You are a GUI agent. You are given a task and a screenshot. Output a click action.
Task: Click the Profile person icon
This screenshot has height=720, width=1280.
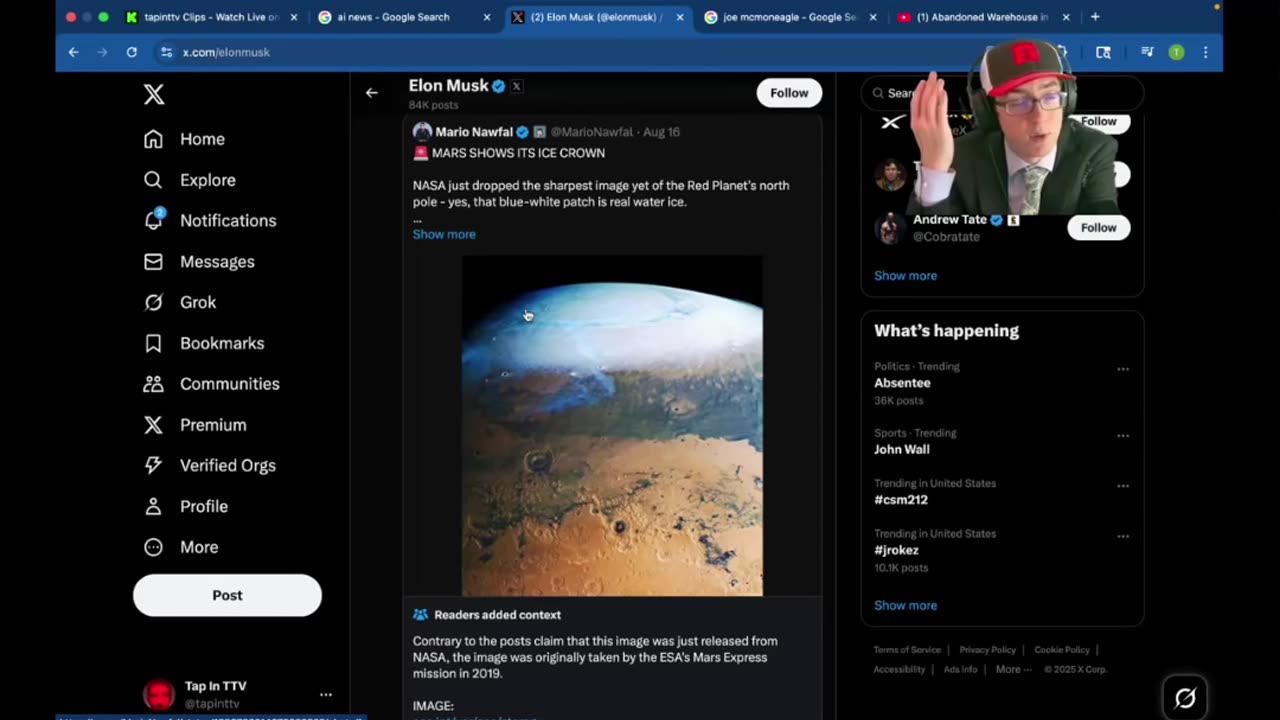(x=153, y=506)
